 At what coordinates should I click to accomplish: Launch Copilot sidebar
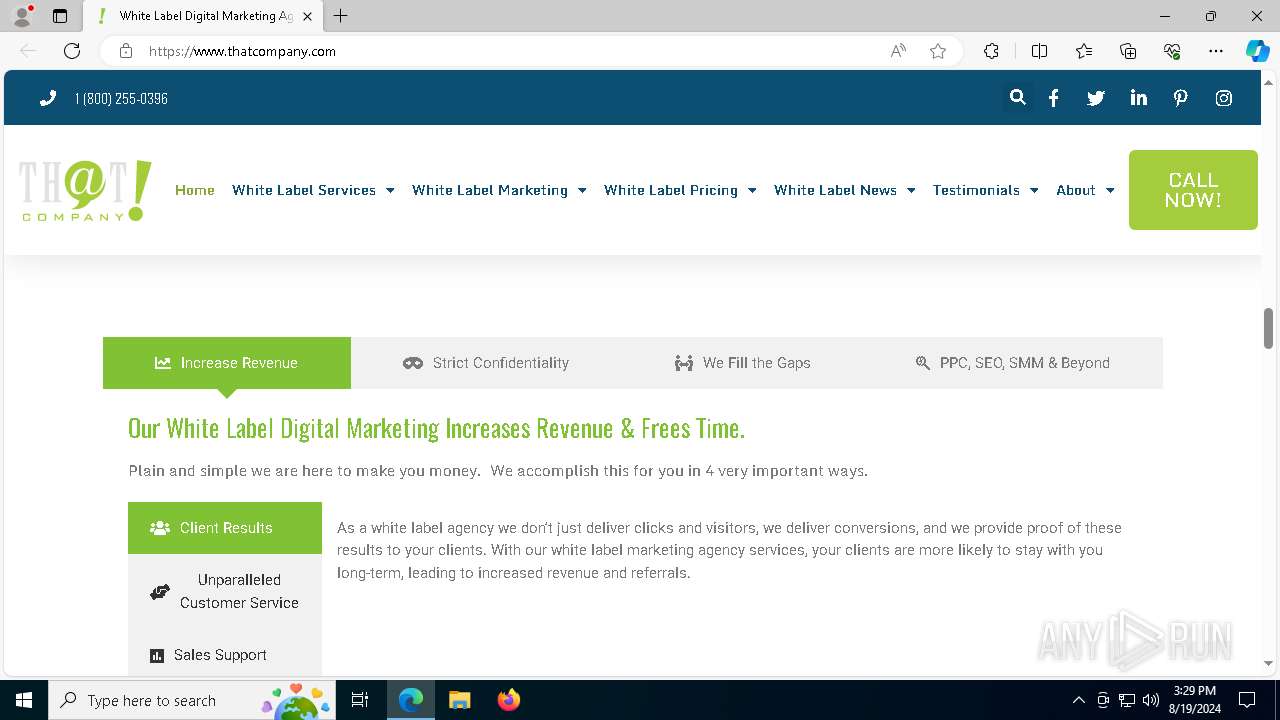(1257, 51)
